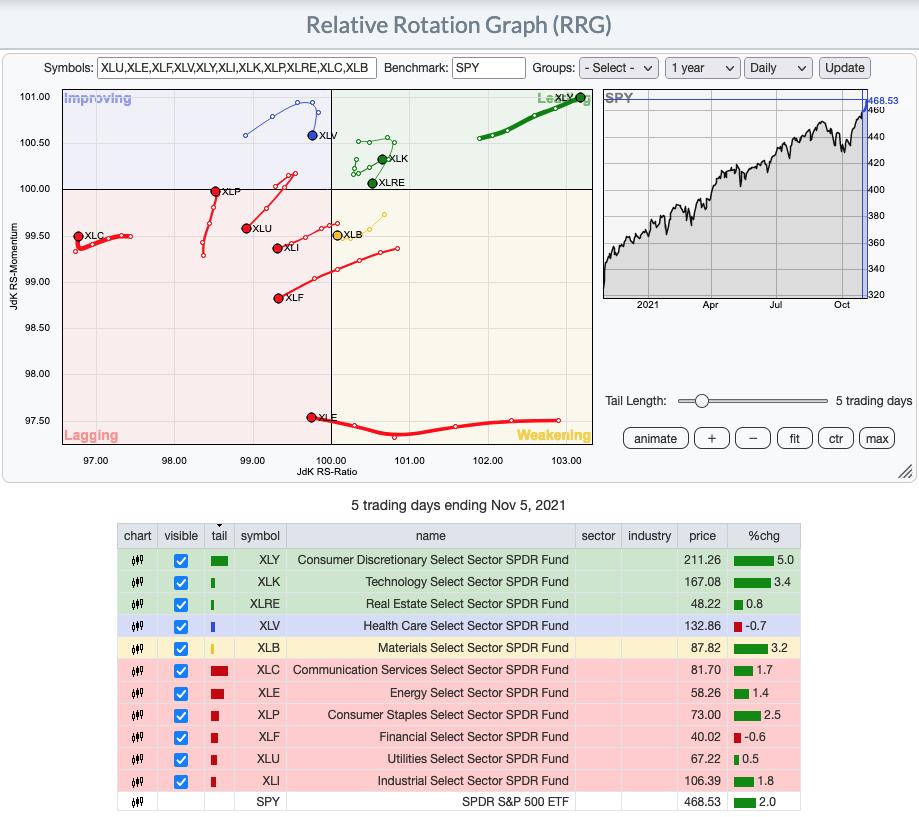Click the max button
Viewport: 919px width, 817px height.
pos(877,438)
